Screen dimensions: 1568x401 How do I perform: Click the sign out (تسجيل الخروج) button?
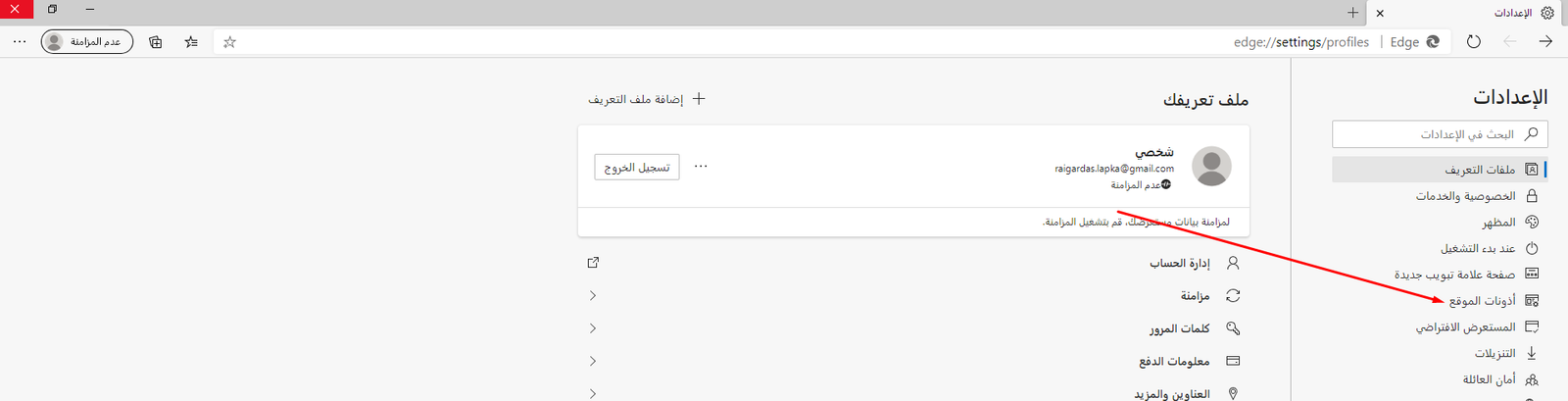(x=637, y=168)
